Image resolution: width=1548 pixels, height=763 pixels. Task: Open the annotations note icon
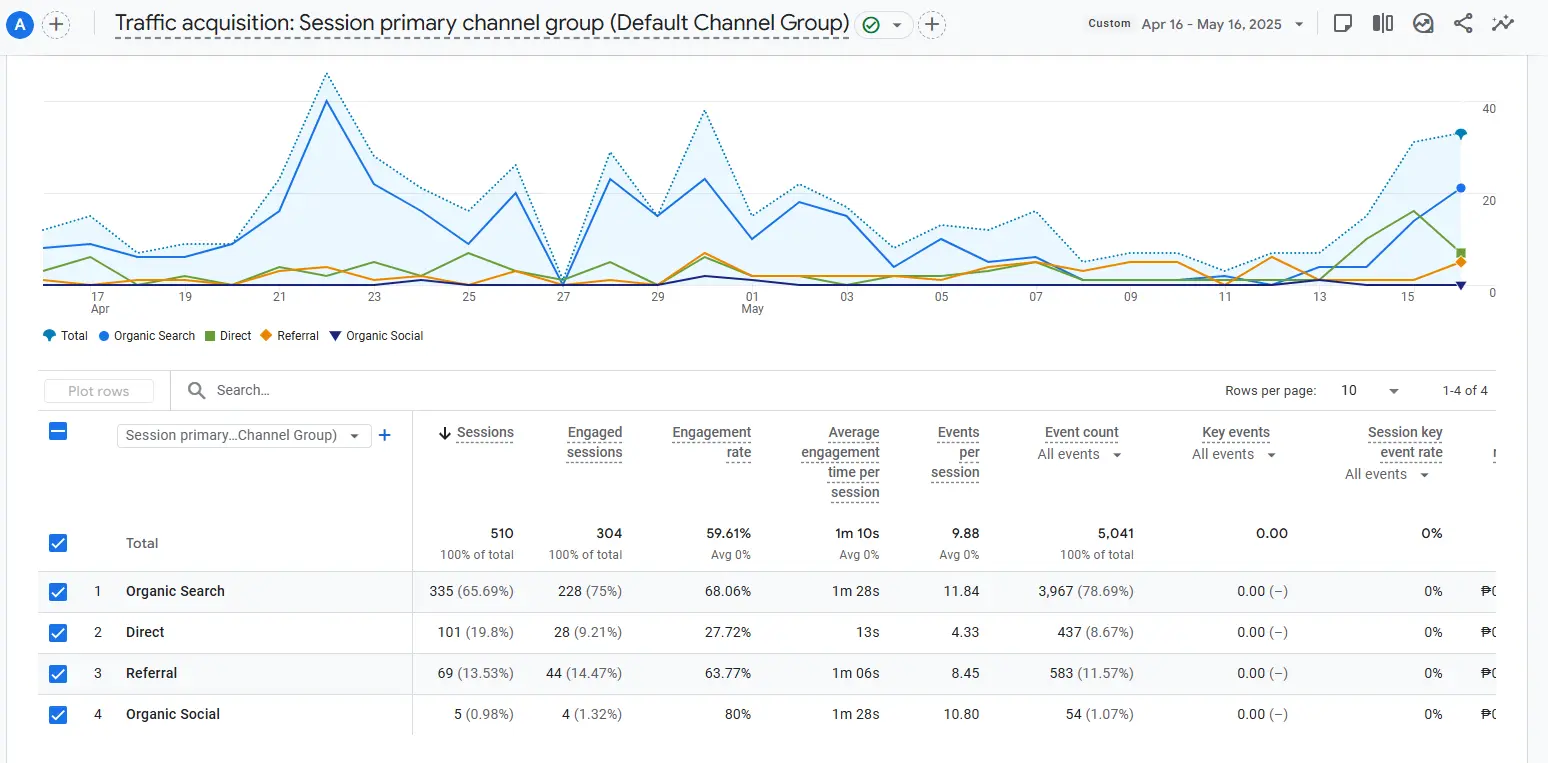(x=1343, y=24)
